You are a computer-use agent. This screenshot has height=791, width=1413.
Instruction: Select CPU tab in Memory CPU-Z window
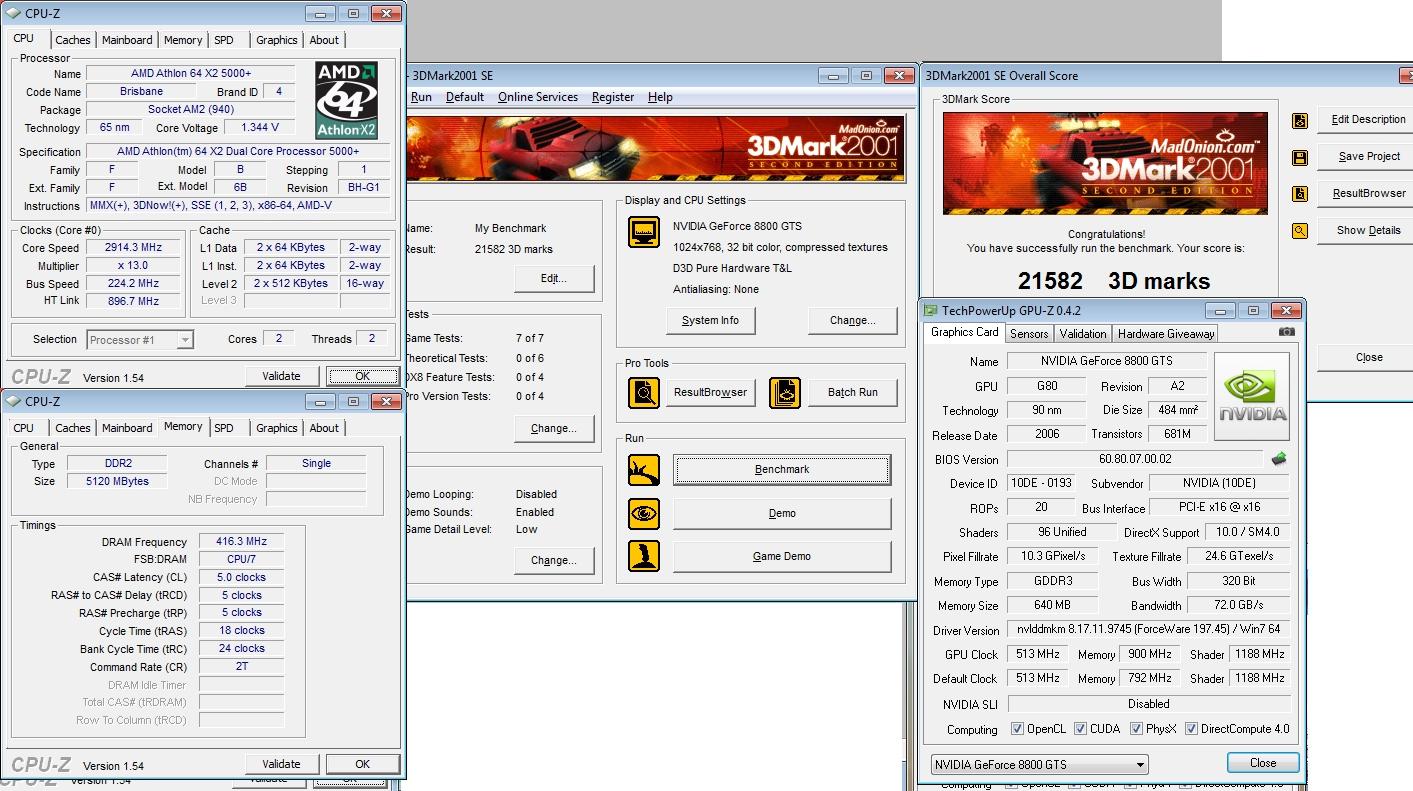24,428
